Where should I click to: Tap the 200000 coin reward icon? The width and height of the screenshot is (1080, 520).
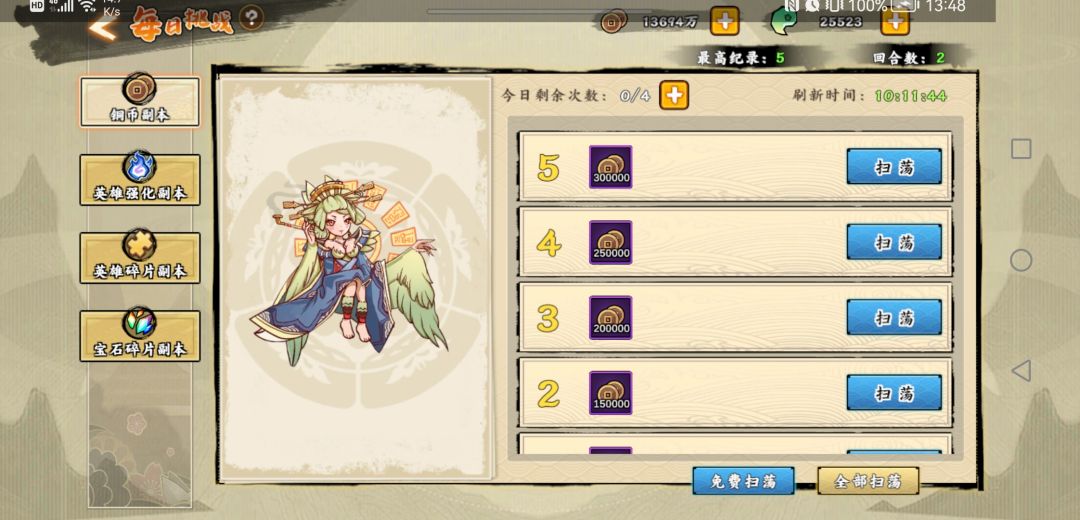pyautogui.click(x=610, y=318)
